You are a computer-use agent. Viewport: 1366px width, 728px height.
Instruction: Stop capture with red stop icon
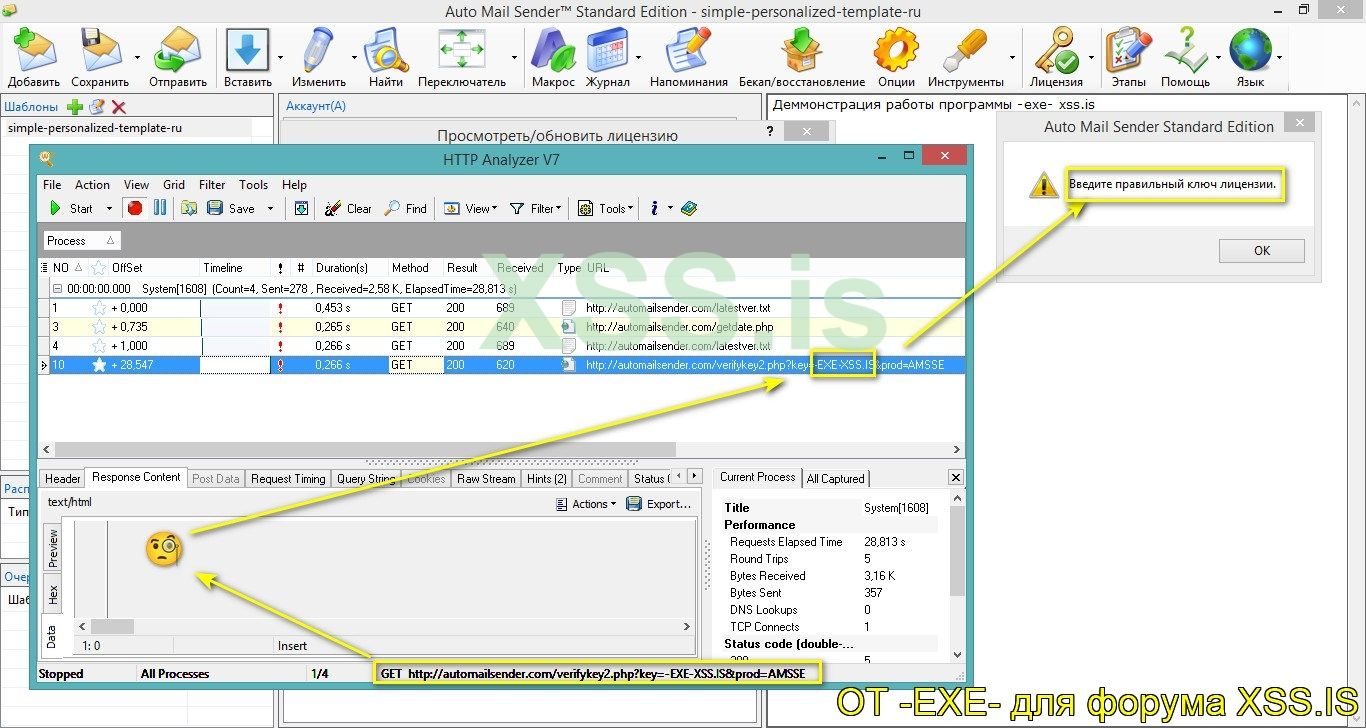[135, 208]
